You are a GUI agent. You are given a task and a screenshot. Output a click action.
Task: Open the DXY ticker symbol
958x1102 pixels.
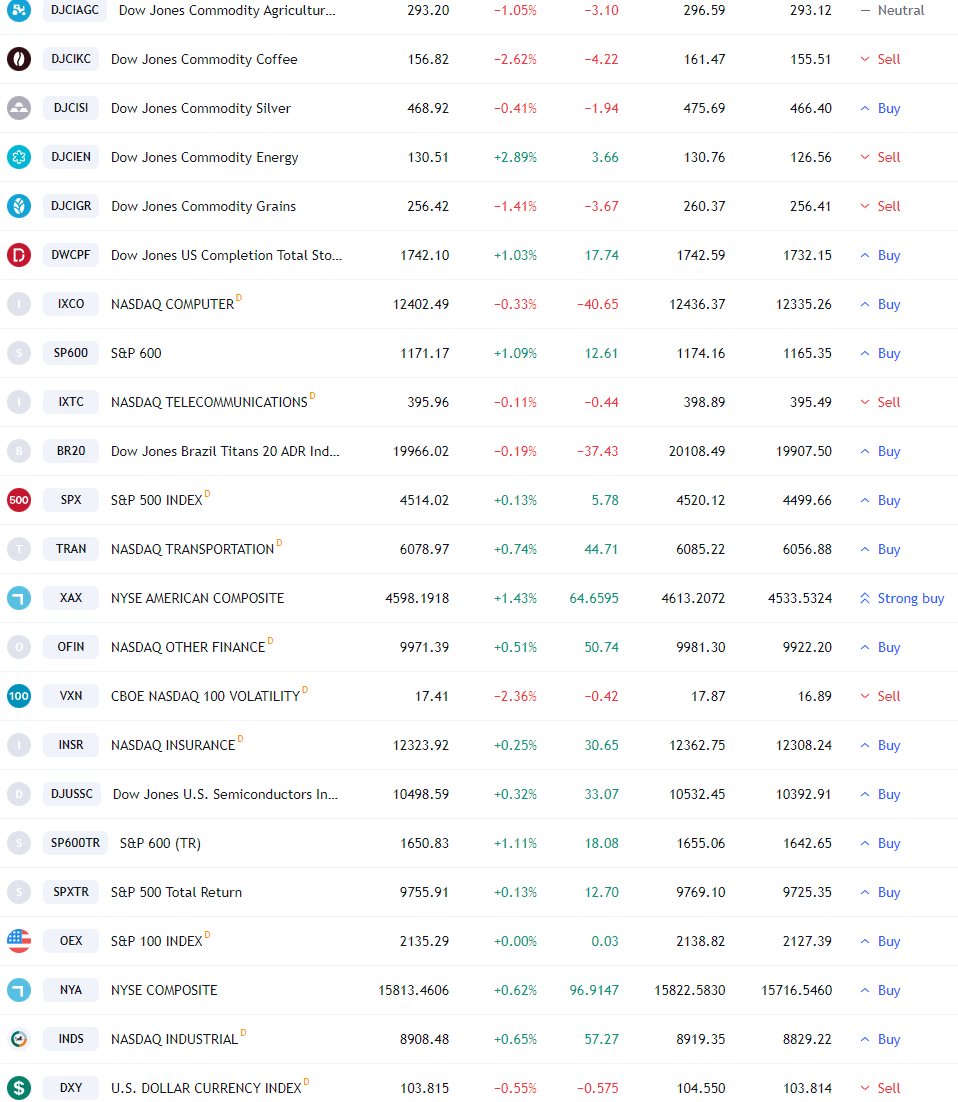(x=71, y=1088)
